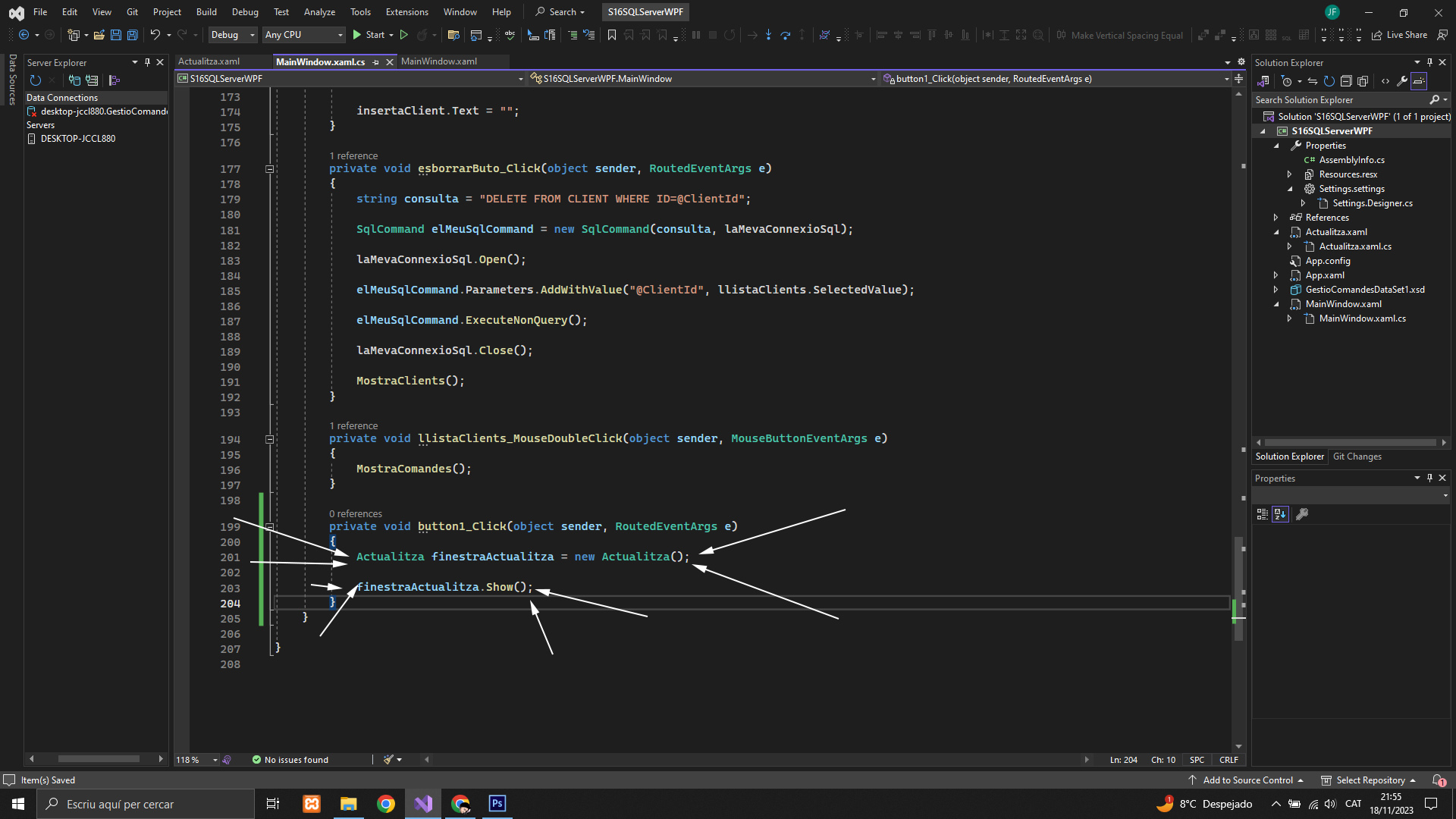Collapse All in Solution Explorer toolbar

coord(1346,81)
